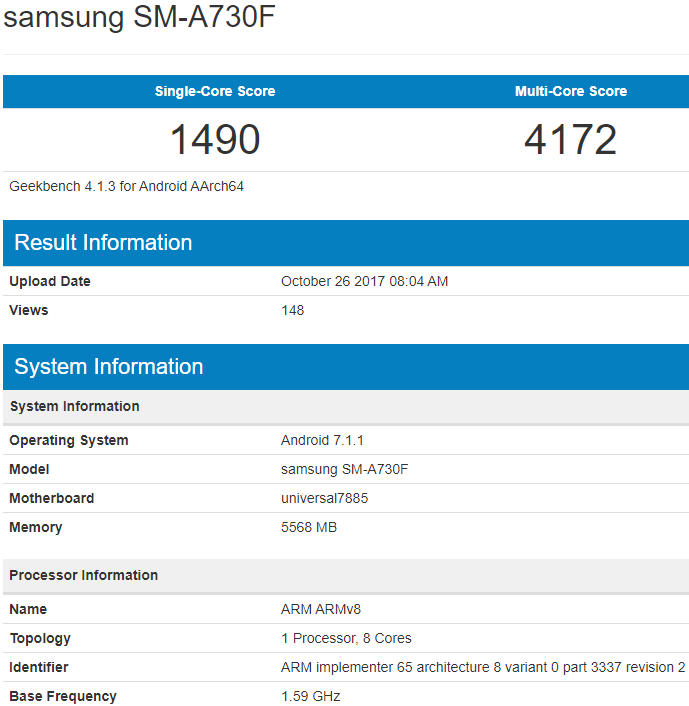689x706 pixels.
Task: Click the 'Model' row label
Action: coord(29,469)
